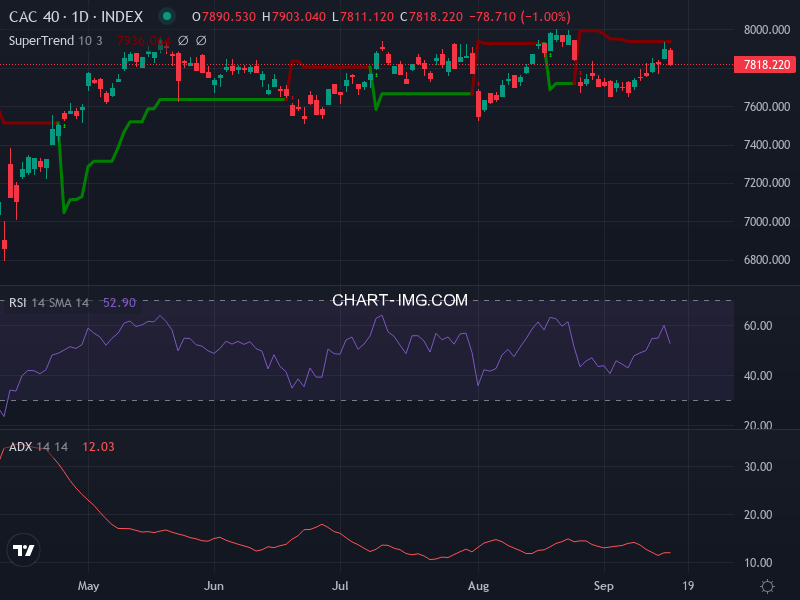This screenshot has width=800, height=600.
Task: Click the Jul label on time axis
Action: pyautogui.click(x=341, y=585)
